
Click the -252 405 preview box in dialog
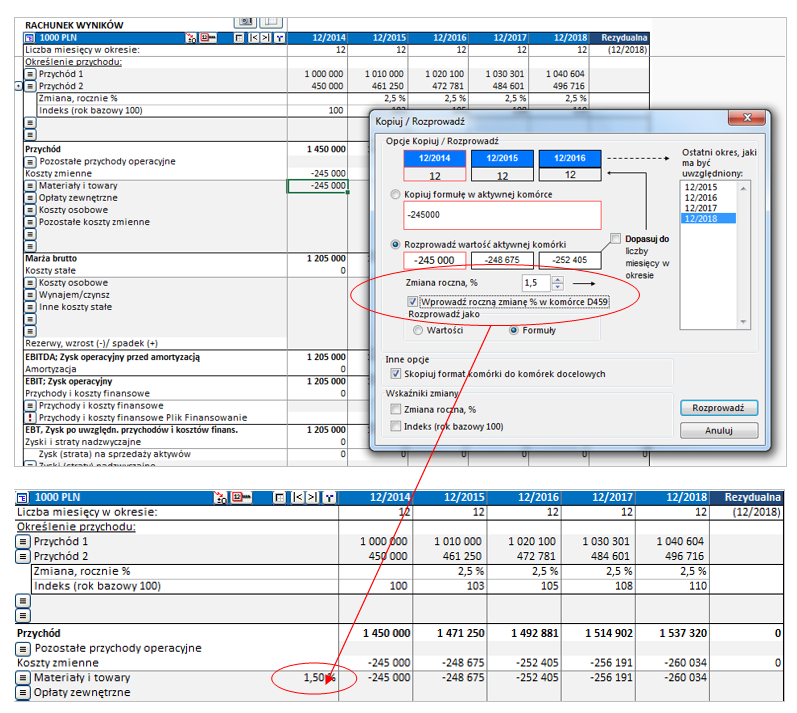570,260
